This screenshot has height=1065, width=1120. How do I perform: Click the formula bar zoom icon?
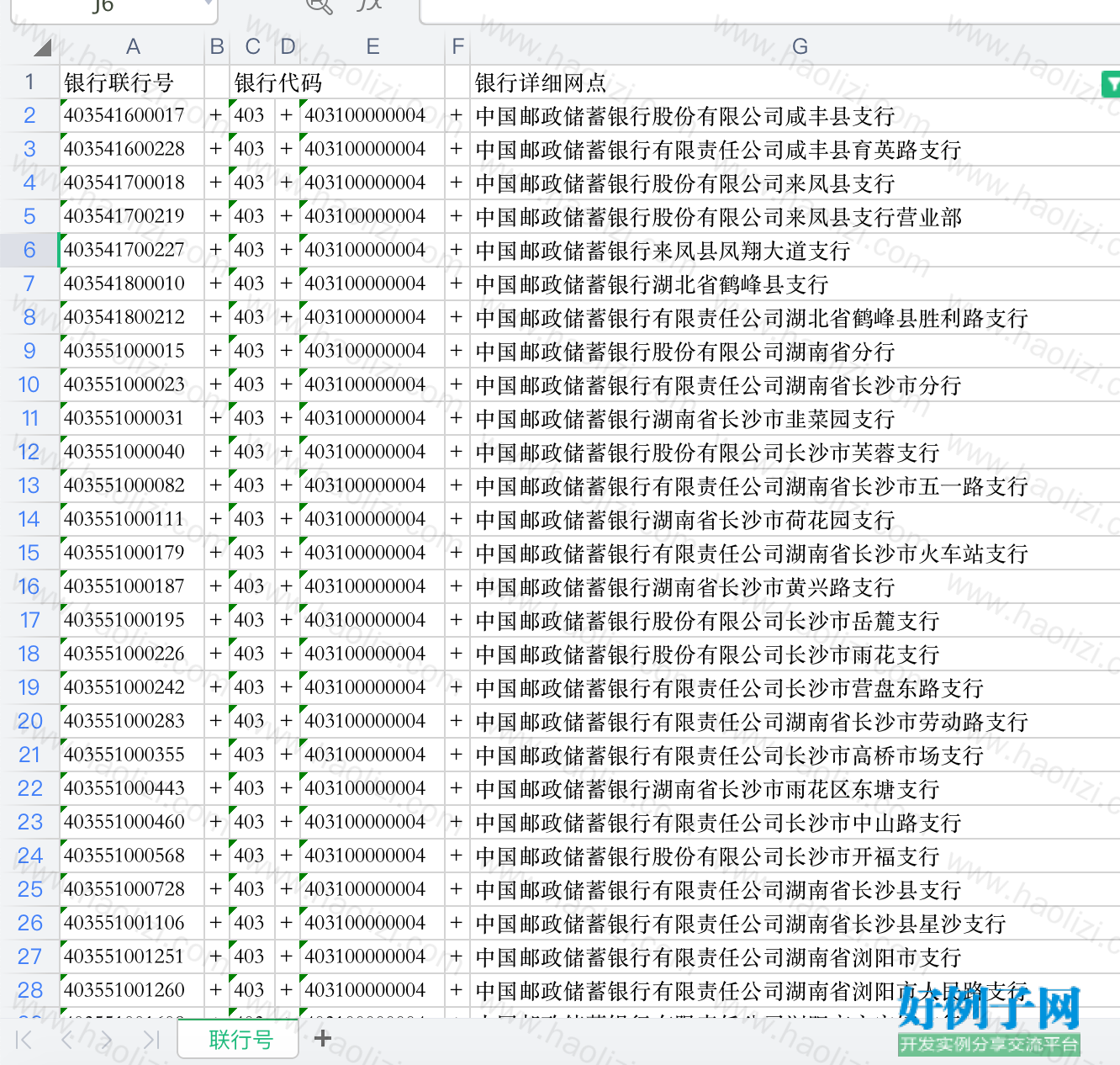320,6
